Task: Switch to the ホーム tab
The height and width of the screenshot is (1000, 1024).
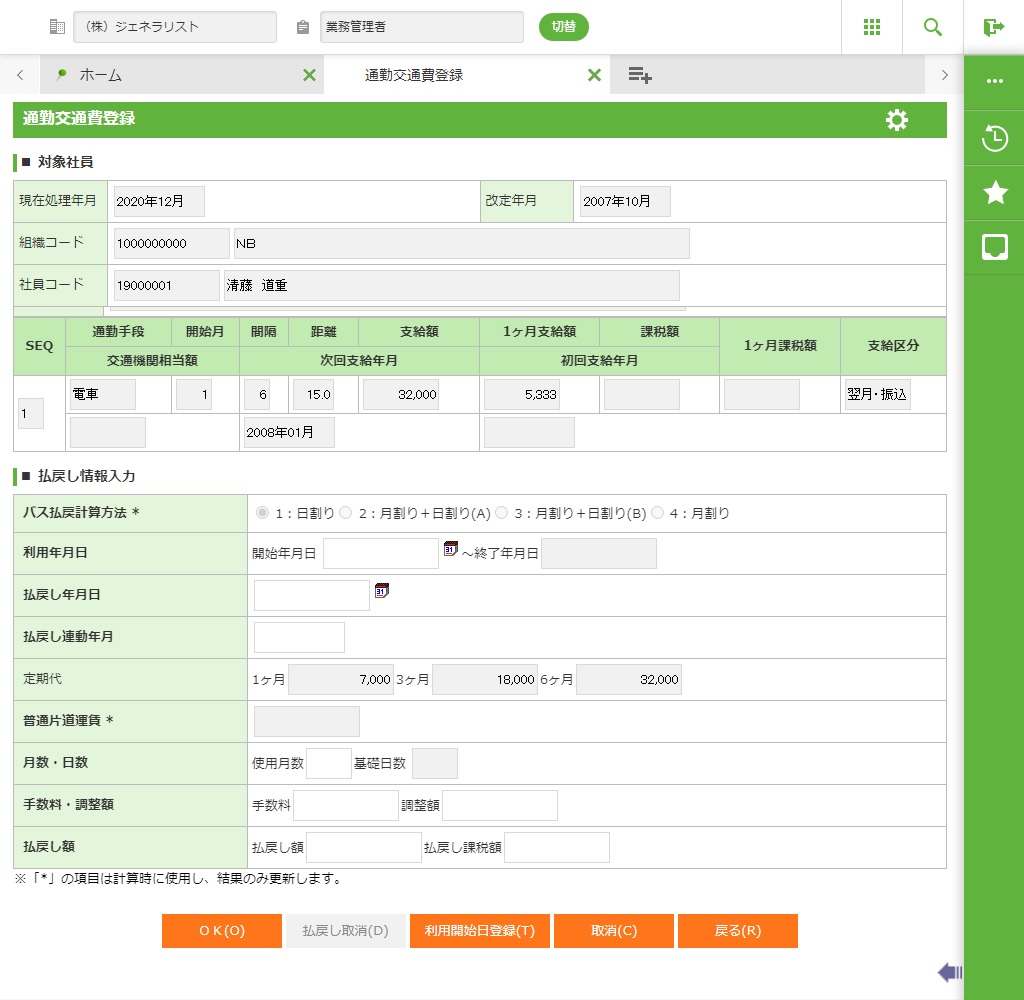Action: [x=100, y=75]
